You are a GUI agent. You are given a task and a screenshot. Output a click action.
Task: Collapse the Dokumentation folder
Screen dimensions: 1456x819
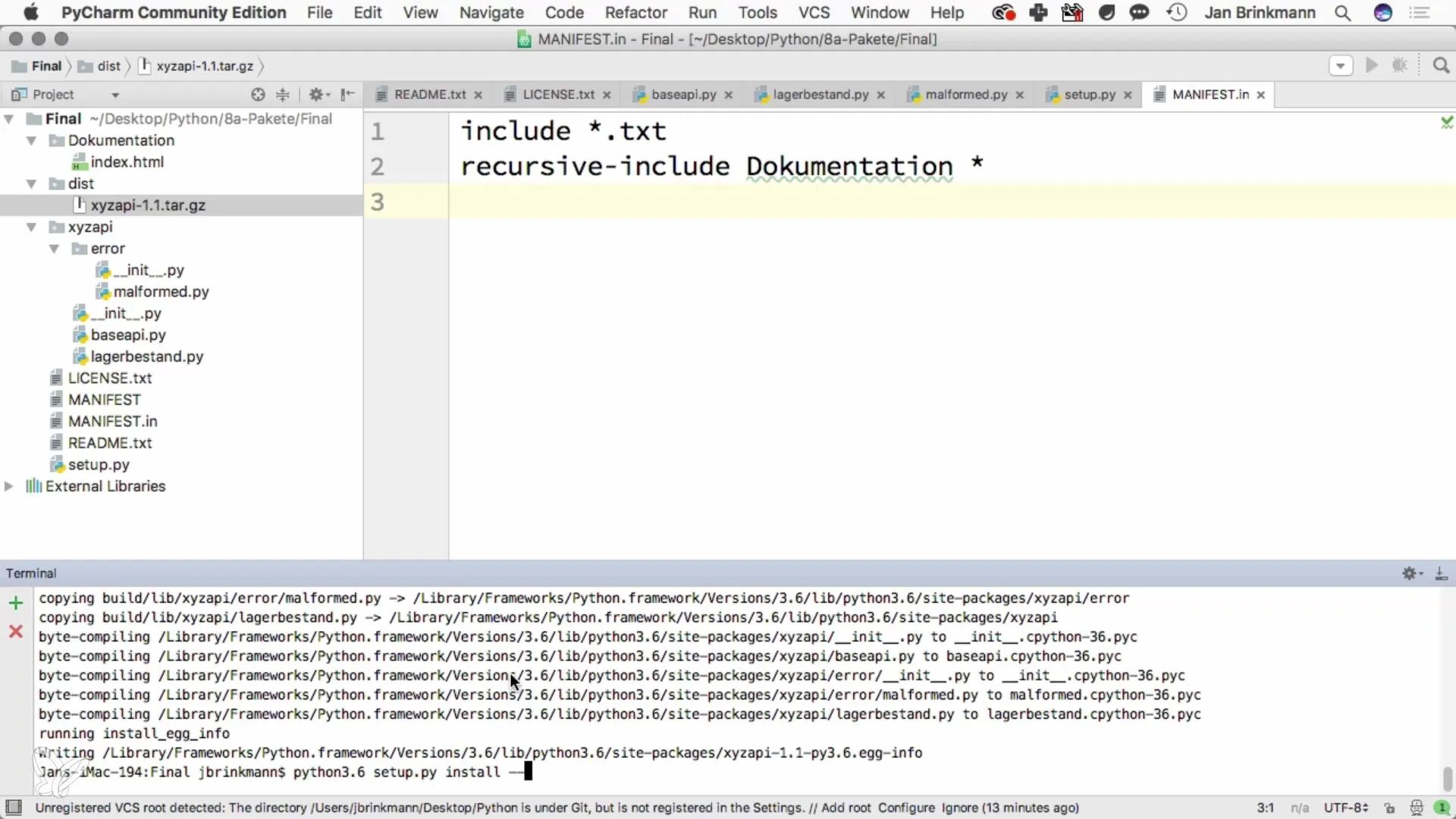coord(32,141)
